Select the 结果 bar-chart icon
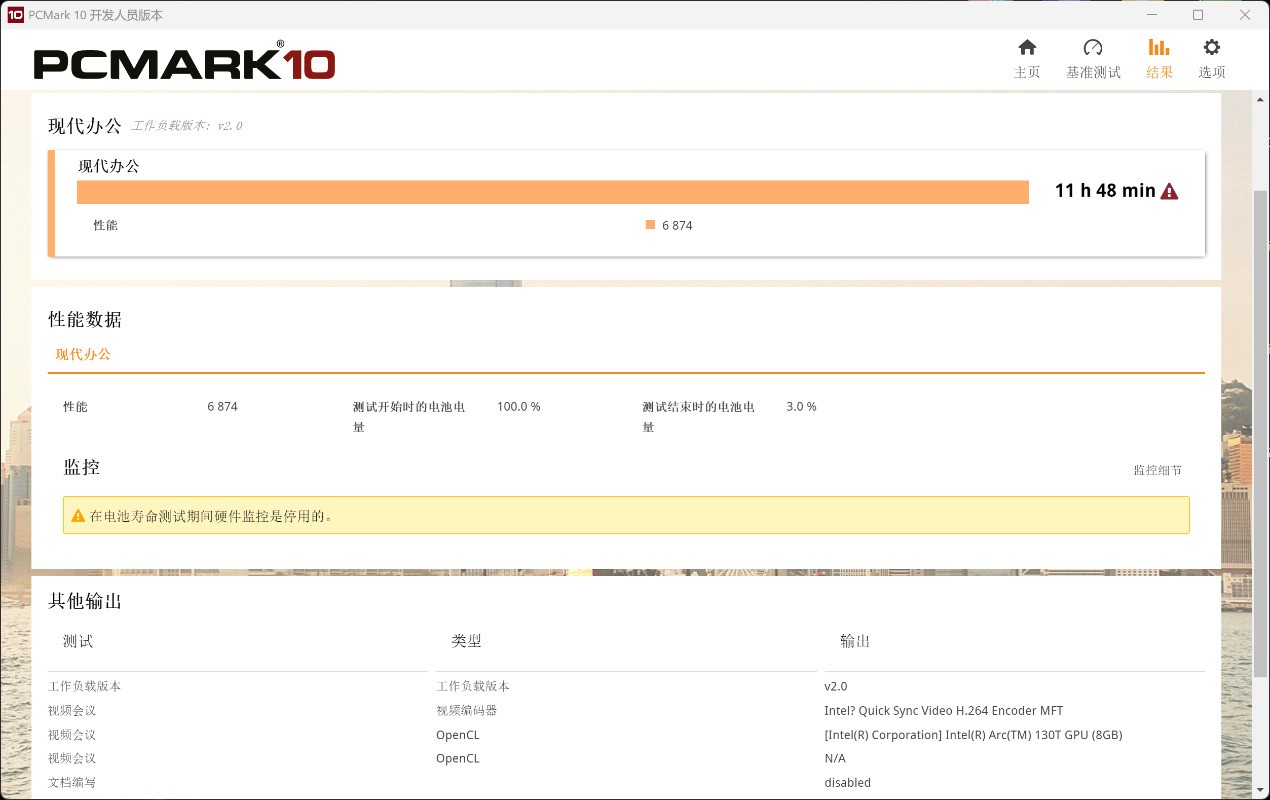1270x800 pixels. click(1159, 47)
